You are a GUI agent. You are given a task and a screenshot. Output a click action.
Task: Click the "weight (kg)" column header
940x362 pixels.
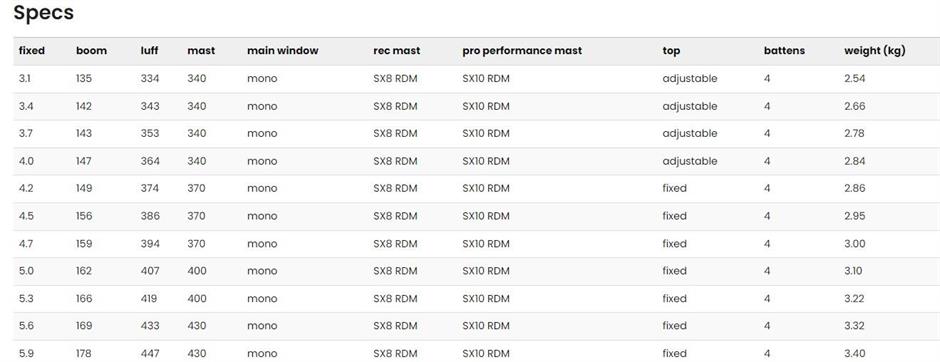point(874,51)
